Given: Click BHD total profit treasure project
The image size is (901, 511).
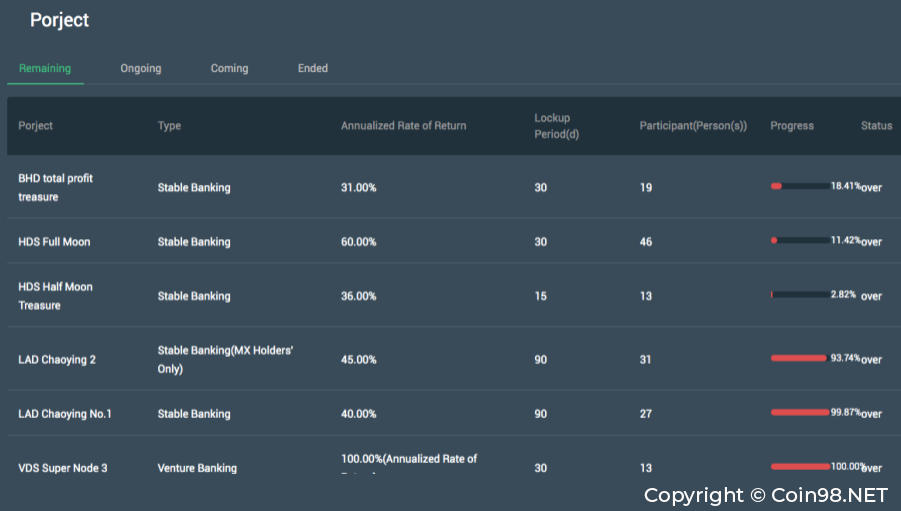Looking at the screenshot, I should tap(56, 187).
